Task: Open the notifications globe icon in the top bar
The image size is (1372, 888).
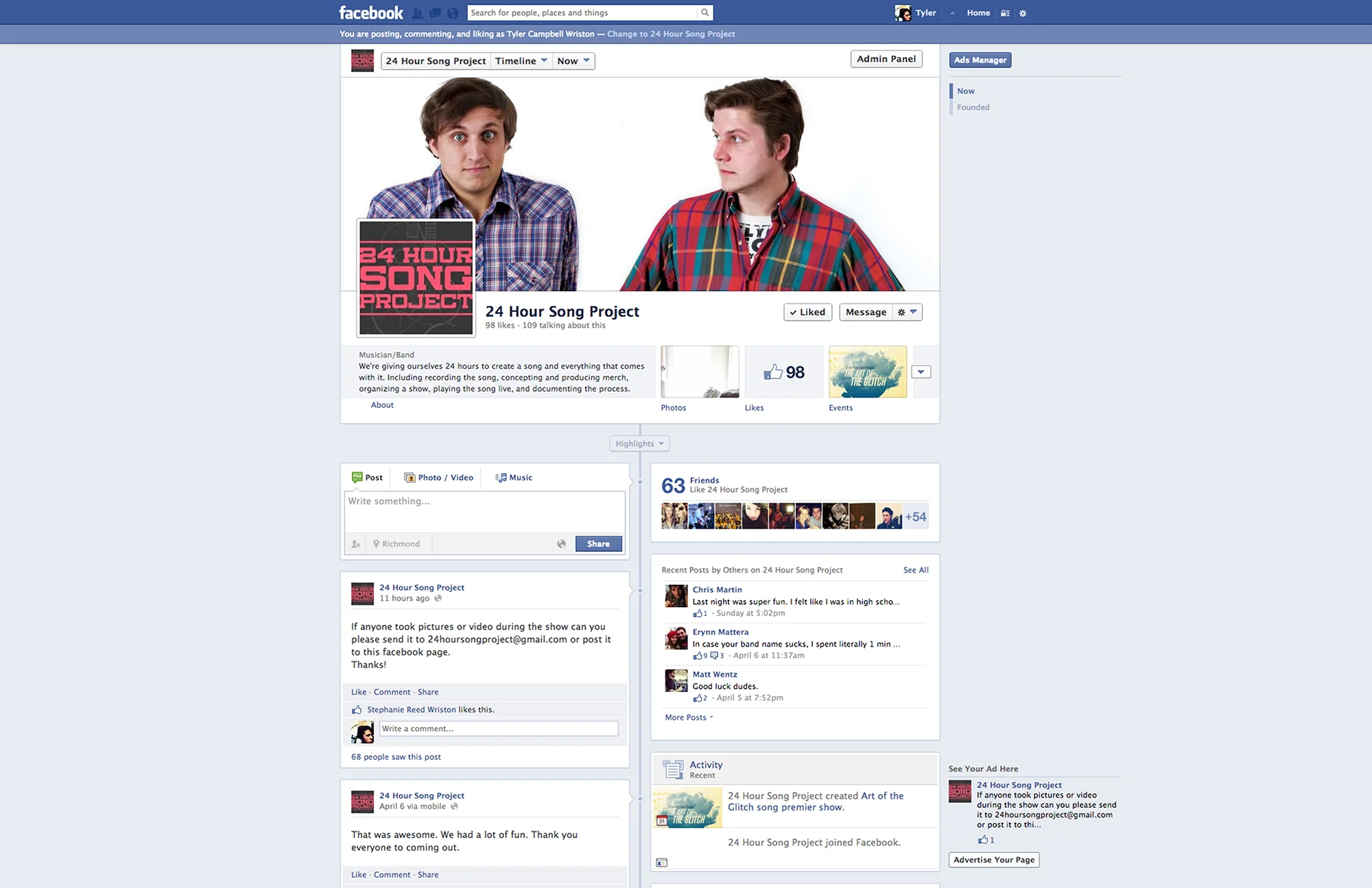Action: point(453,13)
